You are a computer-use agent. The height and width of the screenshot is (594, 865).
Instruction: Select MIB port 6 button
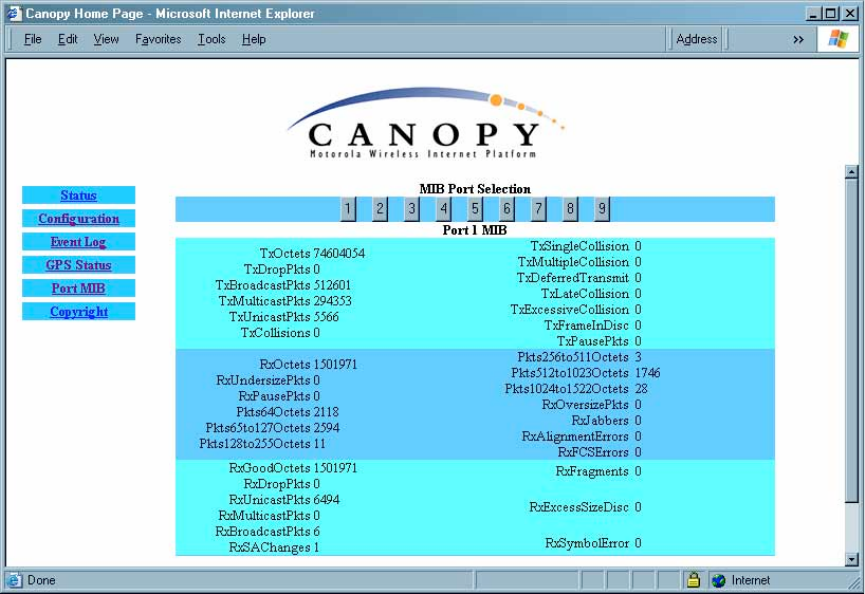507,209
